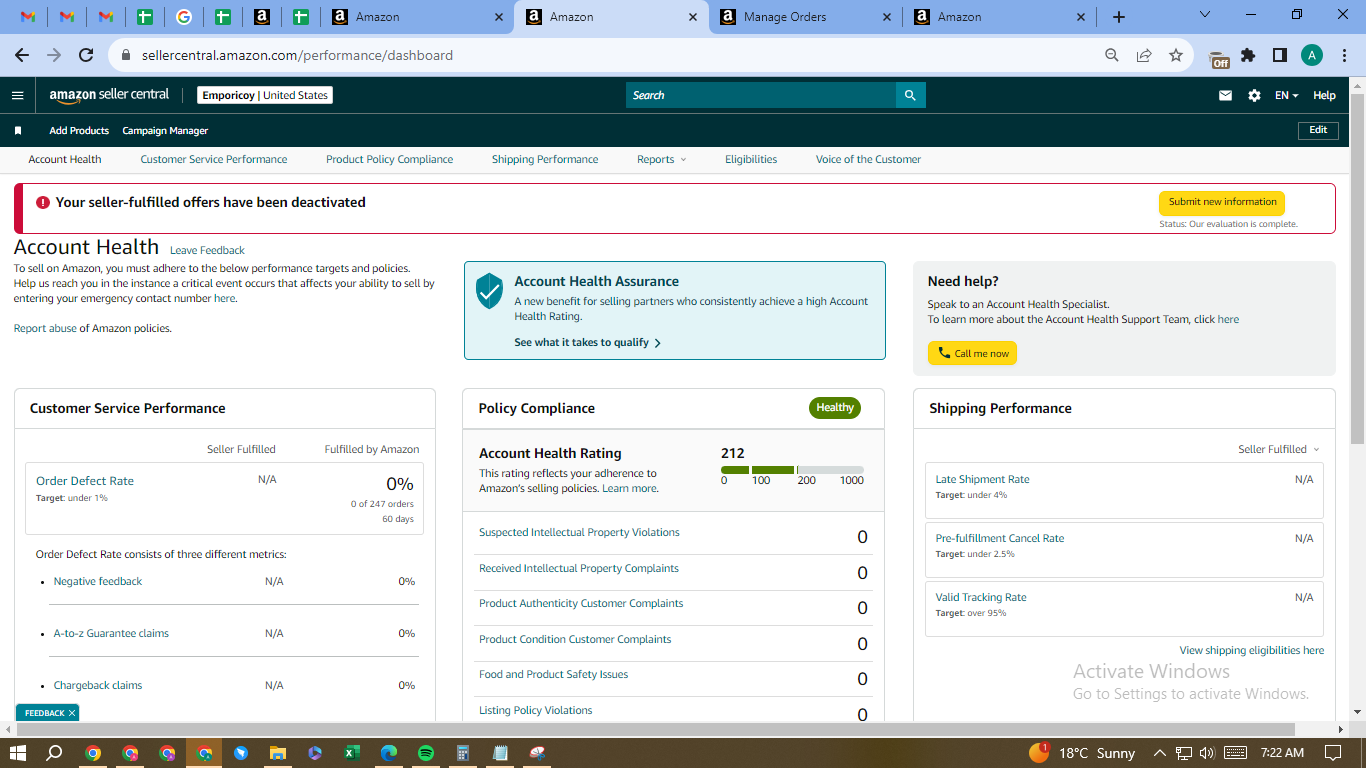This screenshot has width=1366, height=768.
Task: Open Microsoft Edge from the taskbar
Action: tap(389, 752)
